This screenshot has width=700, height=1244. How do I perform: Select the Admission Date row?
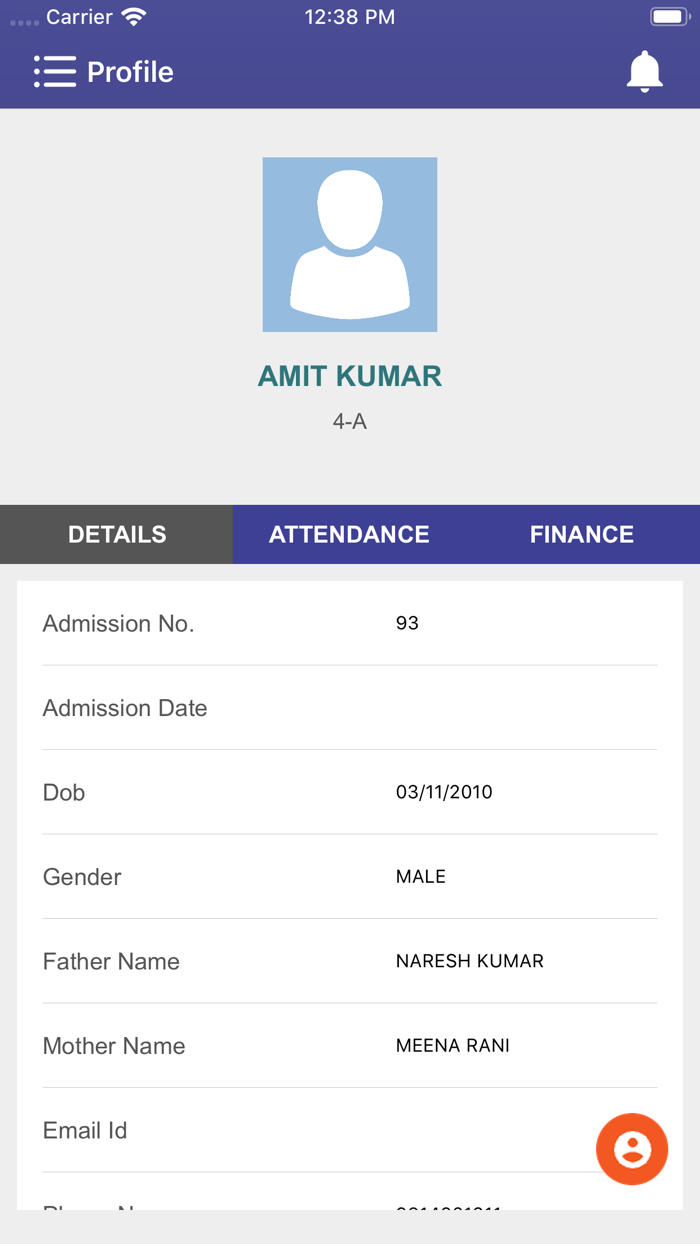[x=350, y=708]
